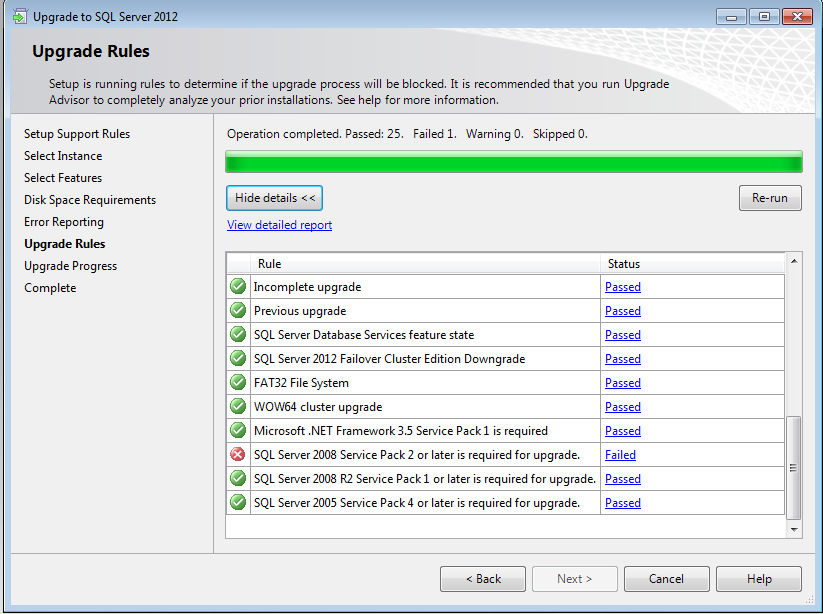
Task: Click the green check icon for Previous upgrade
Action: [238, 311]
